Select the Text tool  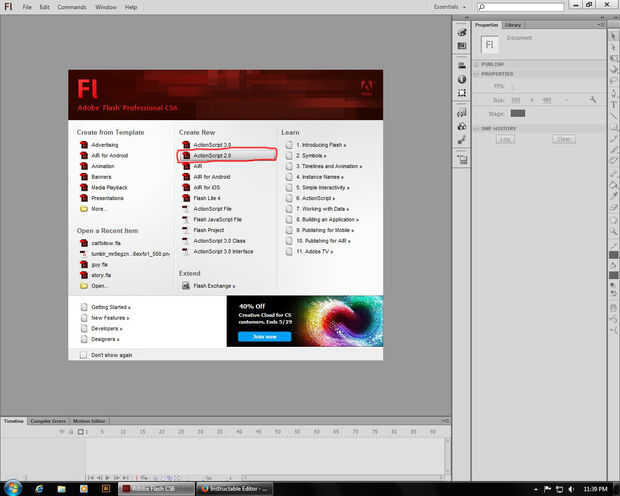pyautogui.click(x=613, y=105)
